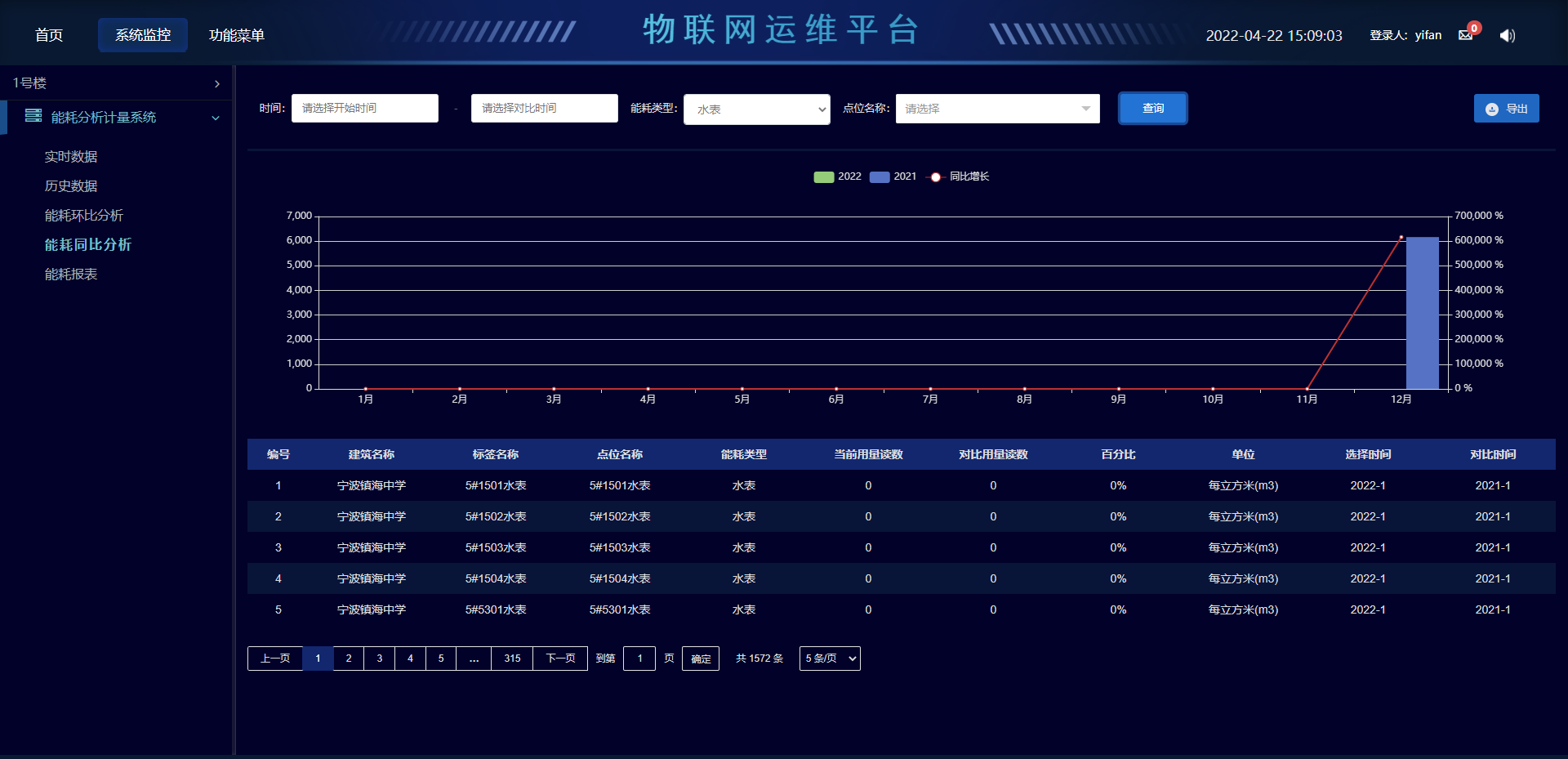Viewport: 1568px width, 759px height.
Task: Click the 当前用量读数 column header
Action: coord(868,454)
